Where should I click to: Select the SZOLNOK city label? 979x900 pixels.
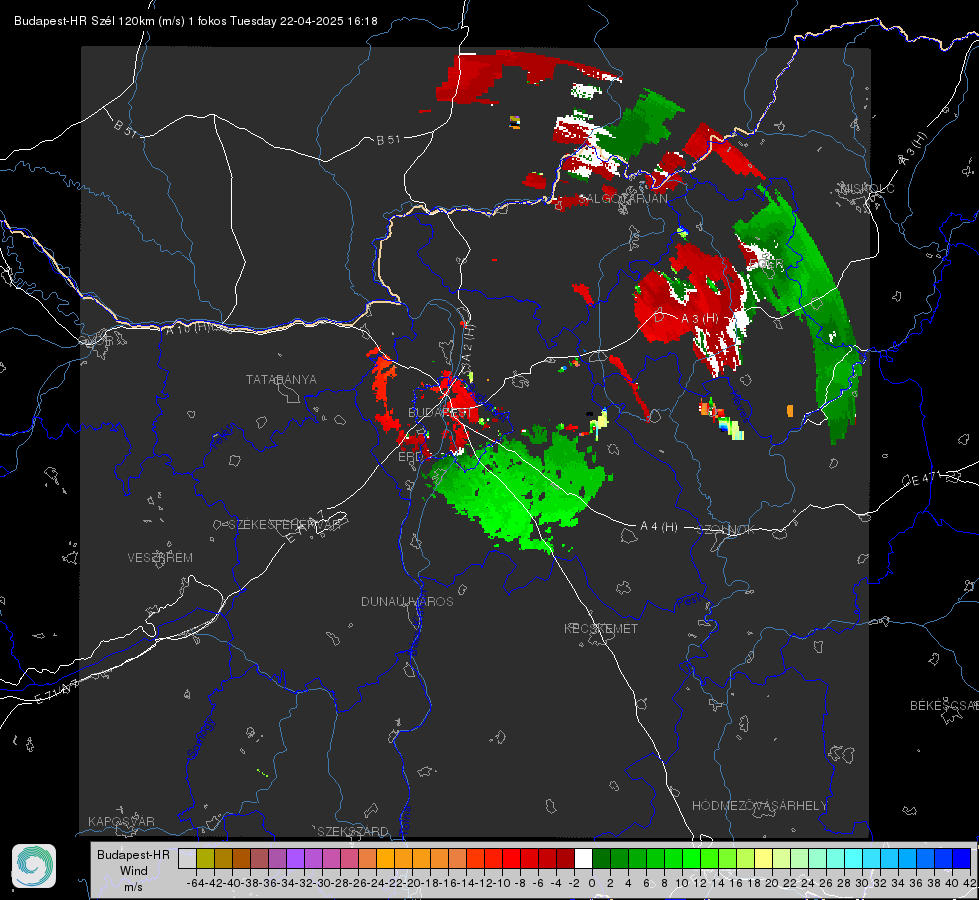coord(726,529)
